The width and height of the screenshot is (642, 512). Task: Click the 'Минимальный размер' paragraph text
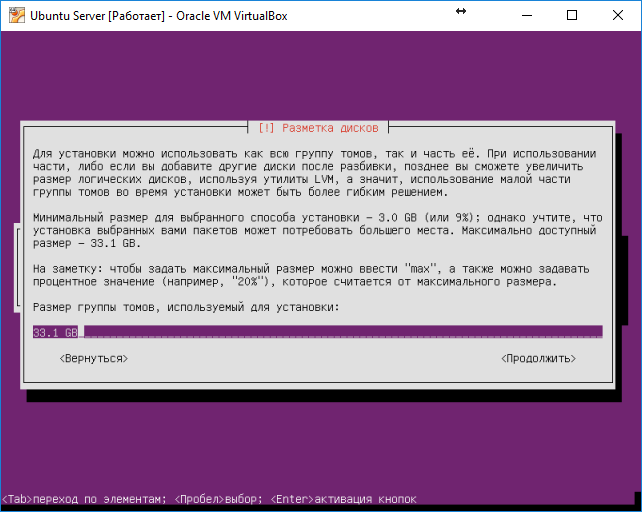(x=317, y=231)
